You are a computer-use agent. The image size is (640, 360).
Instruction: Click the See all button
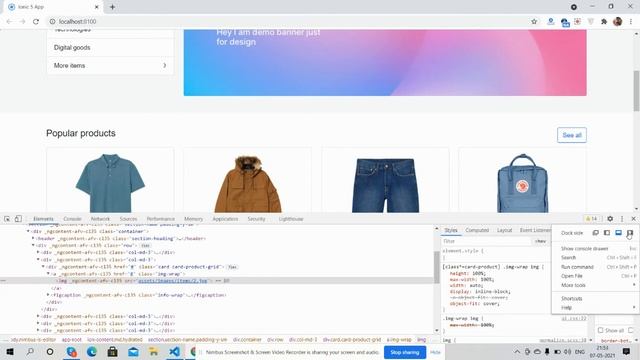[572, 135]
